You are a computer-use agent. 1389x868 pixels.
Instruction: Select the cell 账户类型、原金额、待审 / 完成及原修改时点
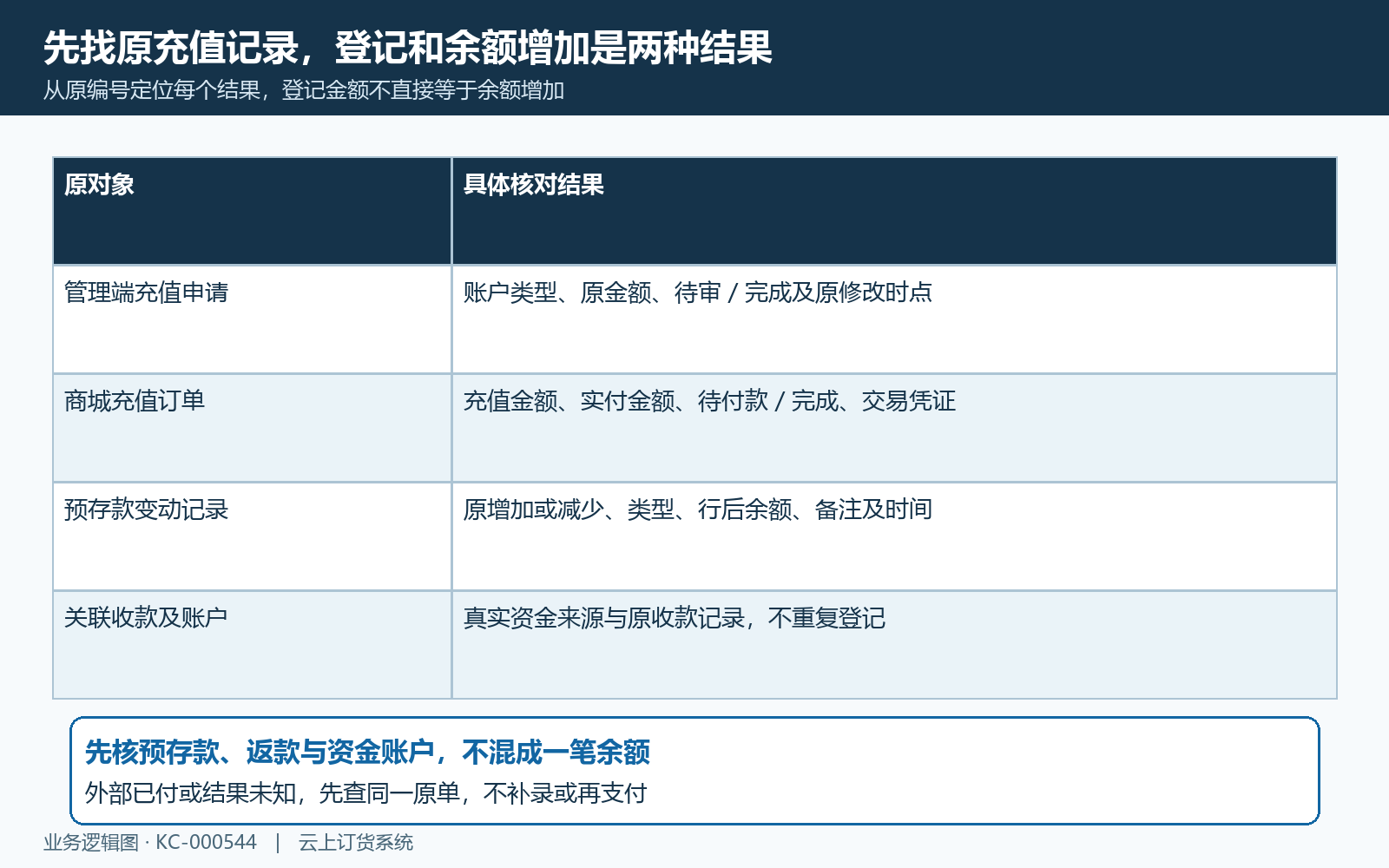[894, 319]
